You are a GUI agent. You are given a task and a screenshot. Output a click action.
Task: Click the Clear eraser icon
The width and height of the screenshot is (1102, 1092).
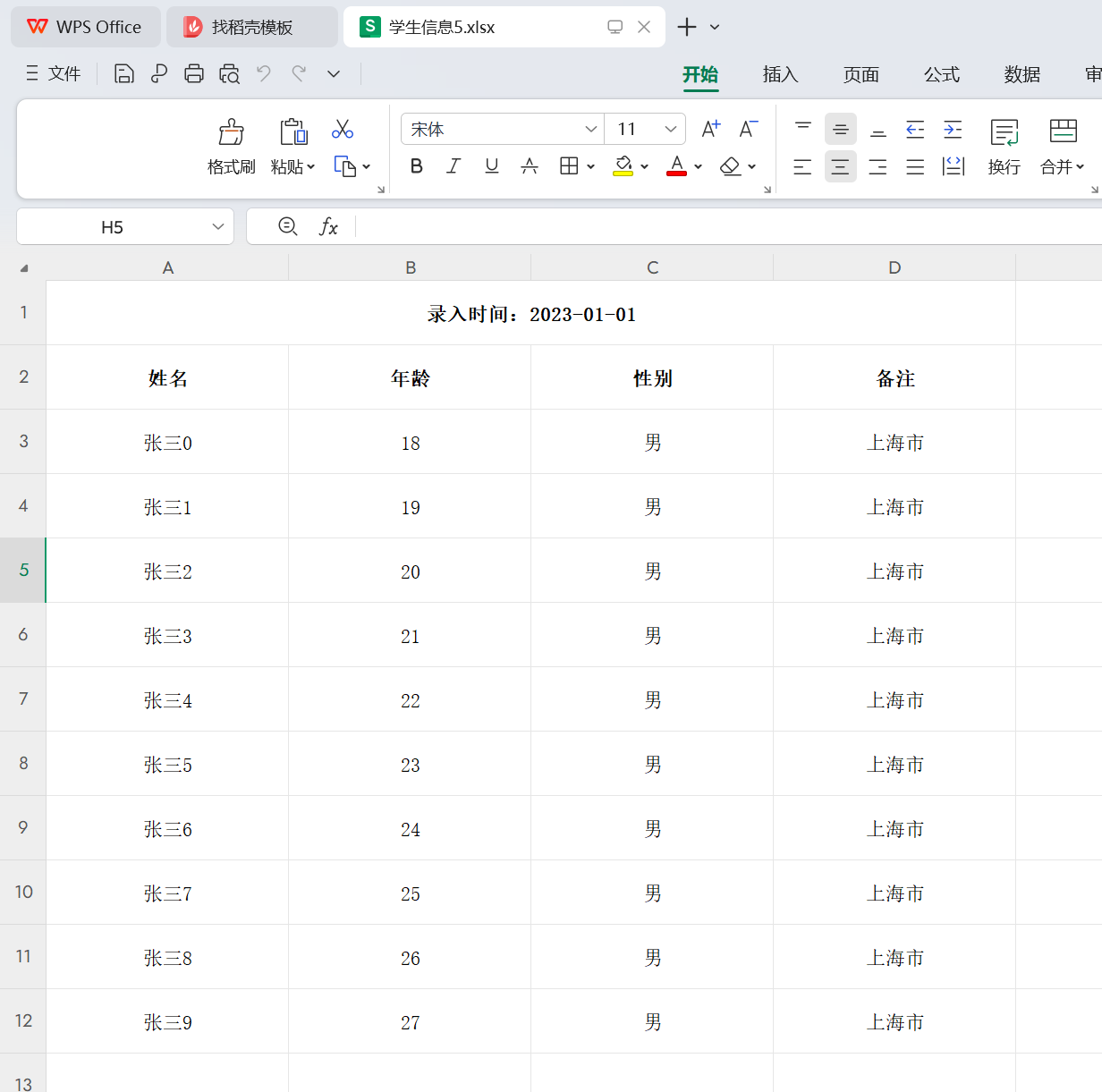[731, 166]
